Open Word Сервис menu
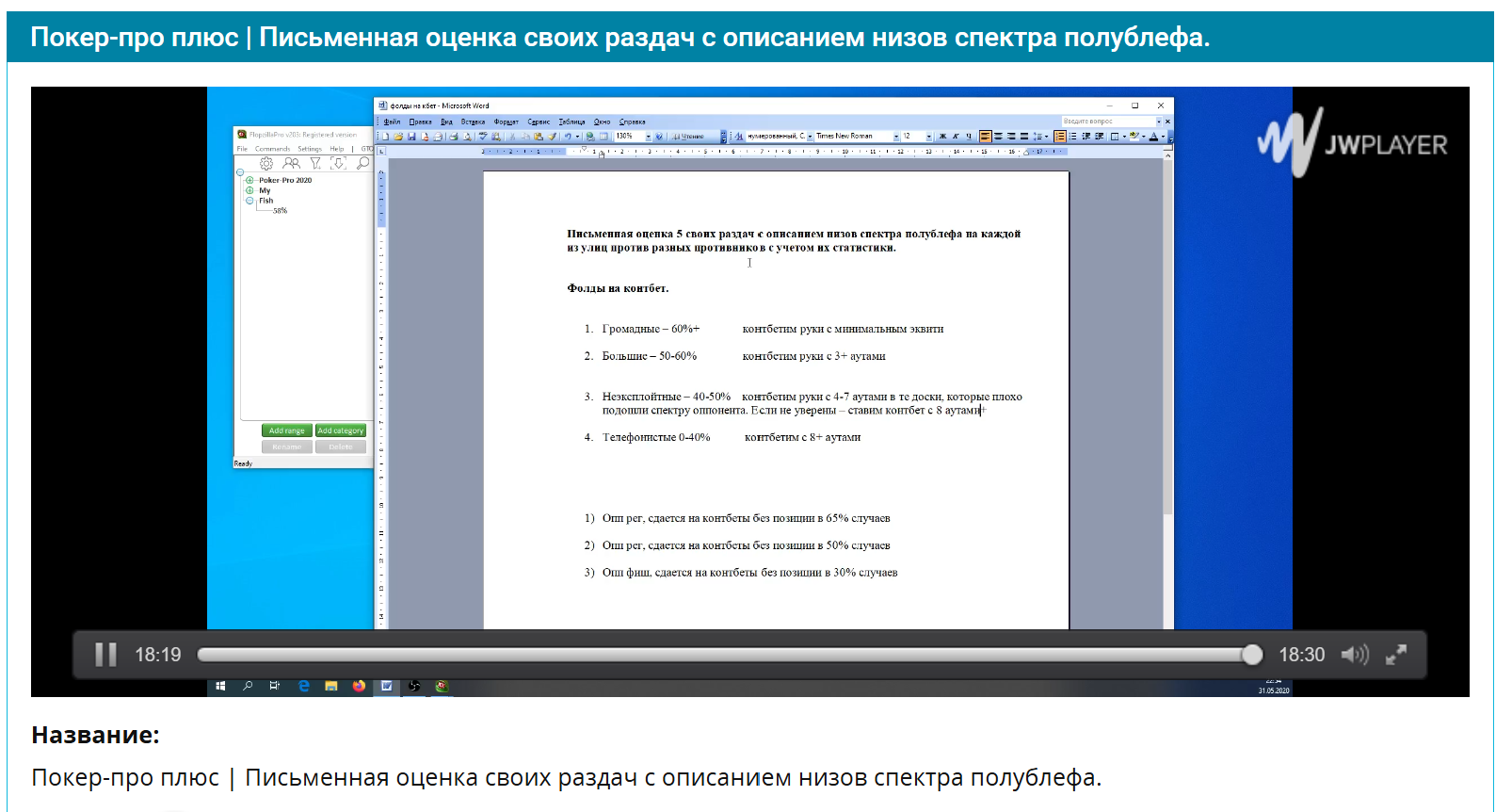 click(539, 122)
